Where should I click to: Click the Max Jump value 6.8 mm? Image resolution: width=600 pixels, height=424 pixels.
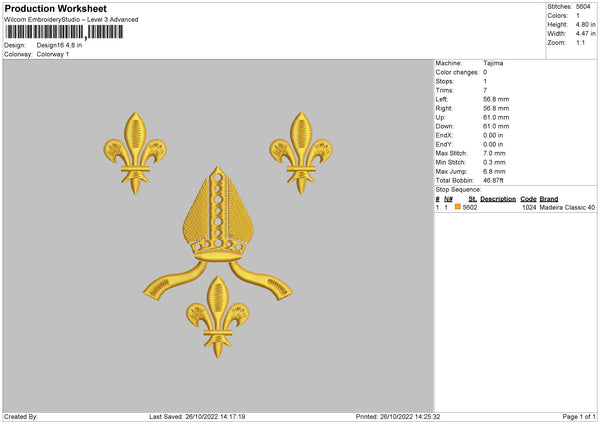(494, 171)
